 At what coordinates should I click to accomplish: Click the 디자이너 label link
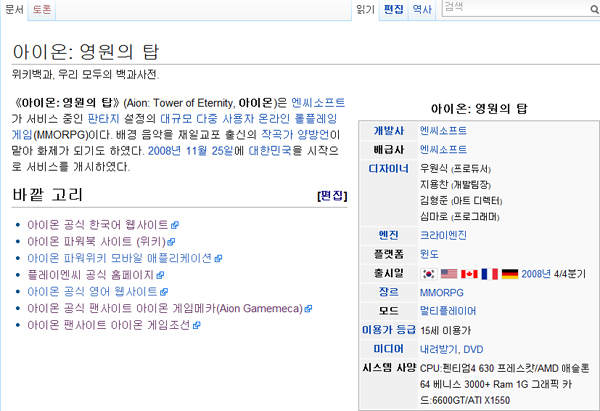tap(389, 168)
